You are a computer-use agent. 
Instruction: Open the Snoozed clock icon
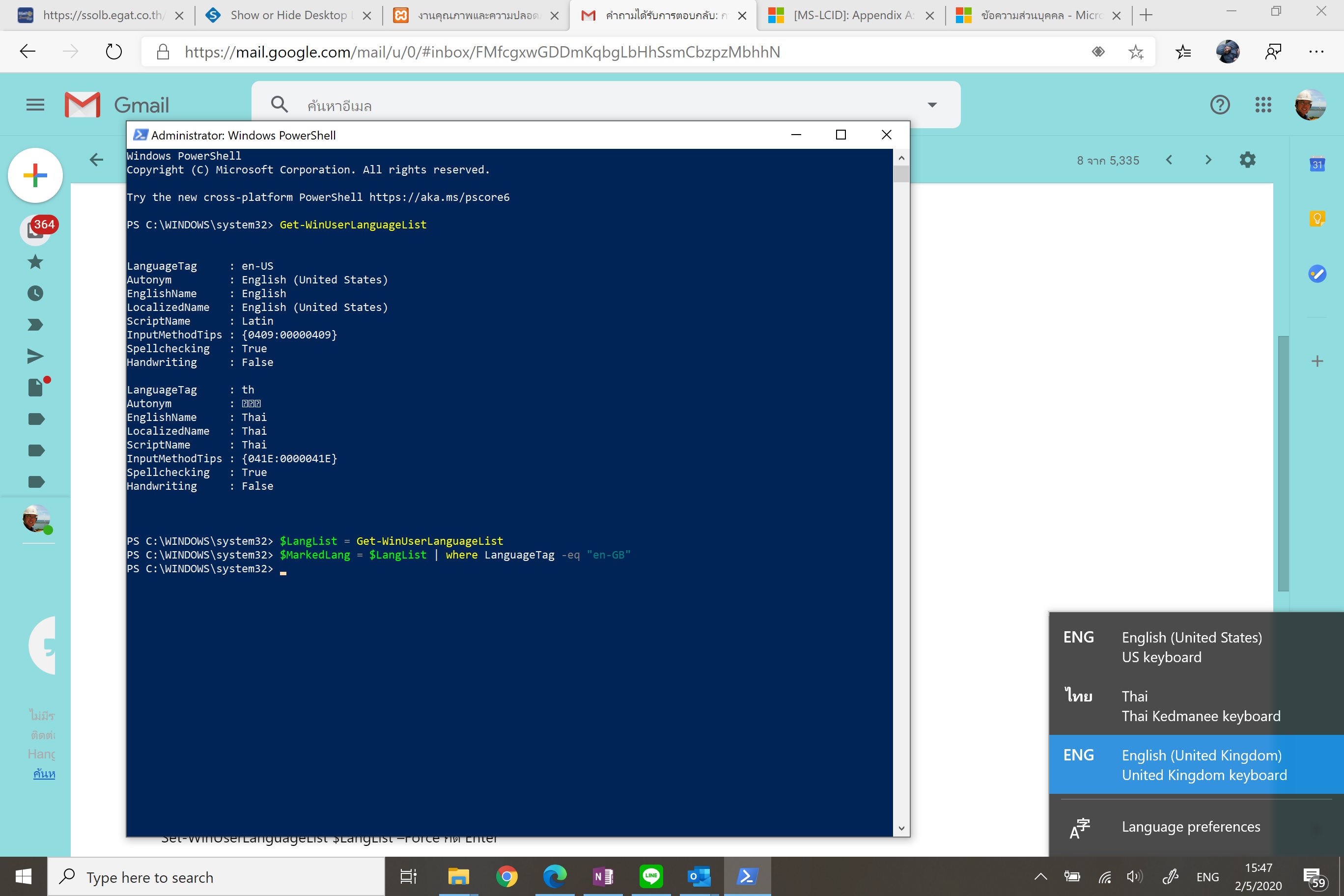point(35,294)
